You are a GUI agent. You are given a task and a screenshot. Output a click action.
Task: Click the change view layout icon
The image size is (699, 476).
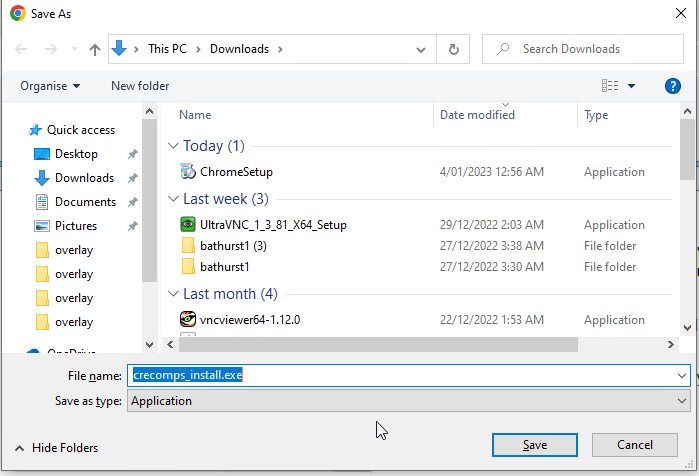point(610,86)
